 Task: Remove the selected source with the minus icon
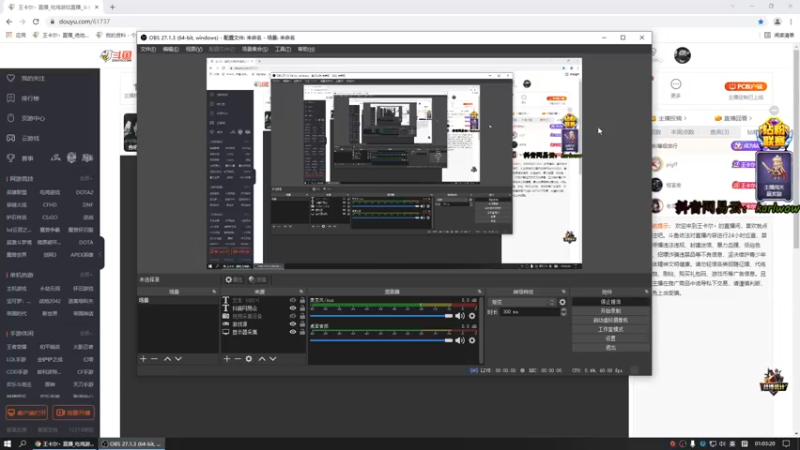pyautogui.click(x=238, y=359)
